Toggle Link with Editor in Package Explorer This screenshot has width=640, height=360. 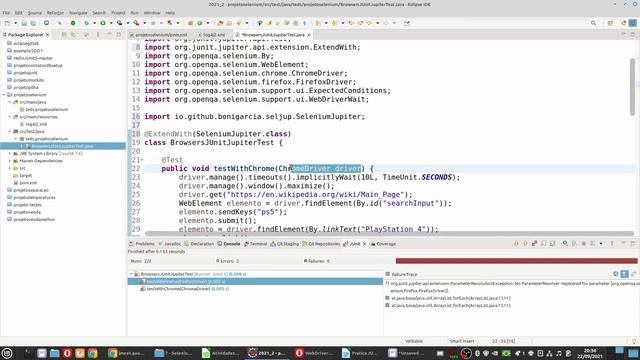pyautogui.click(x=73, y=35)
